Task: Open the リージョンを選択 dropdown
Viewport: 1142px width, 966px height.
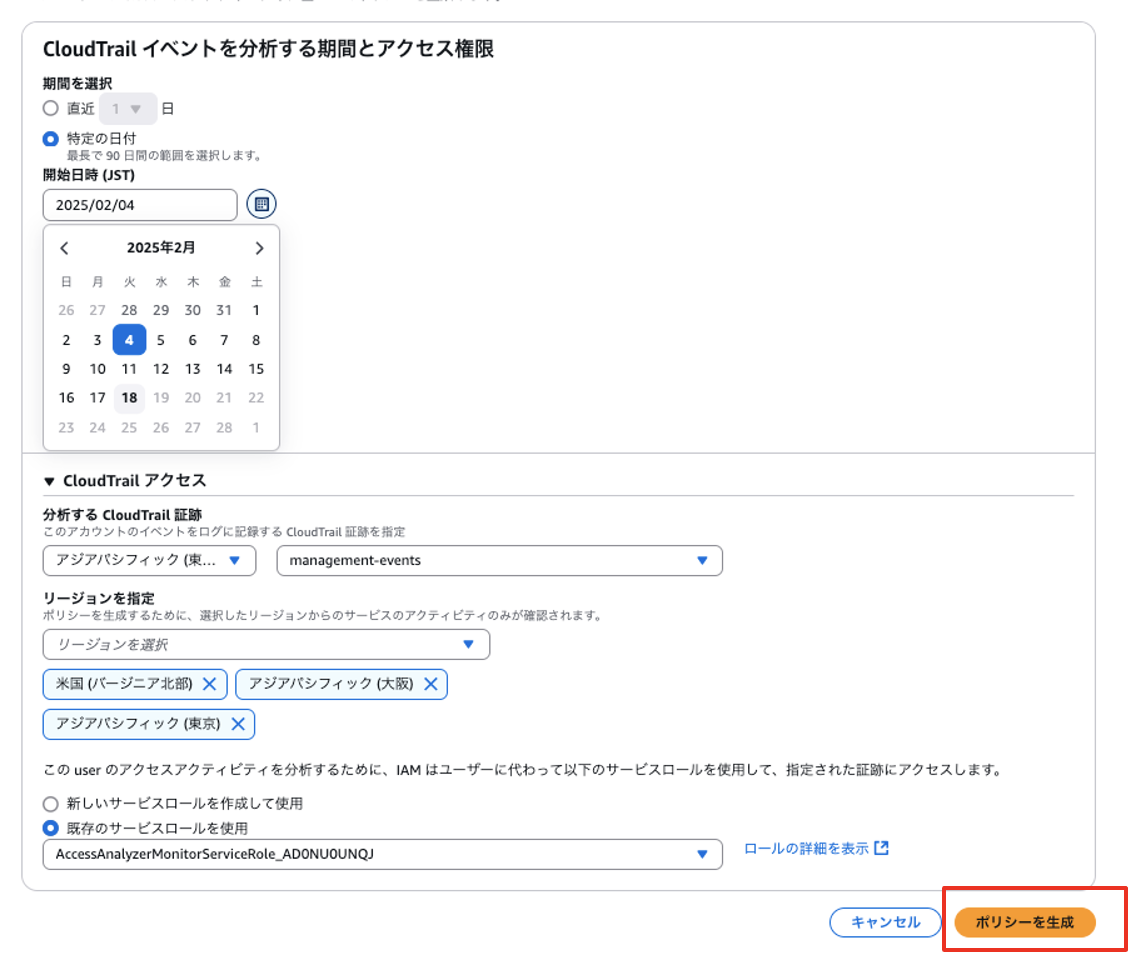Action: coord(266,644)
